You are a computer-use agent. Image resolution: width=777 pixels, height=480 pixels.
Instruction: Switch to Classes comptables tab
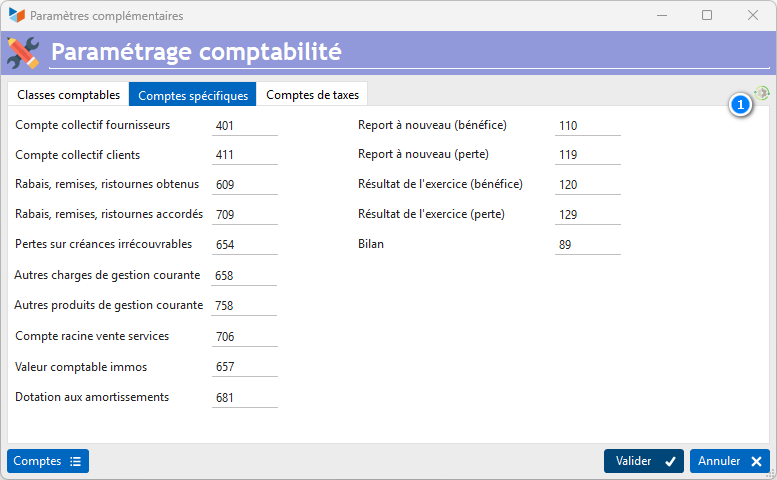(x=68, y=95)
